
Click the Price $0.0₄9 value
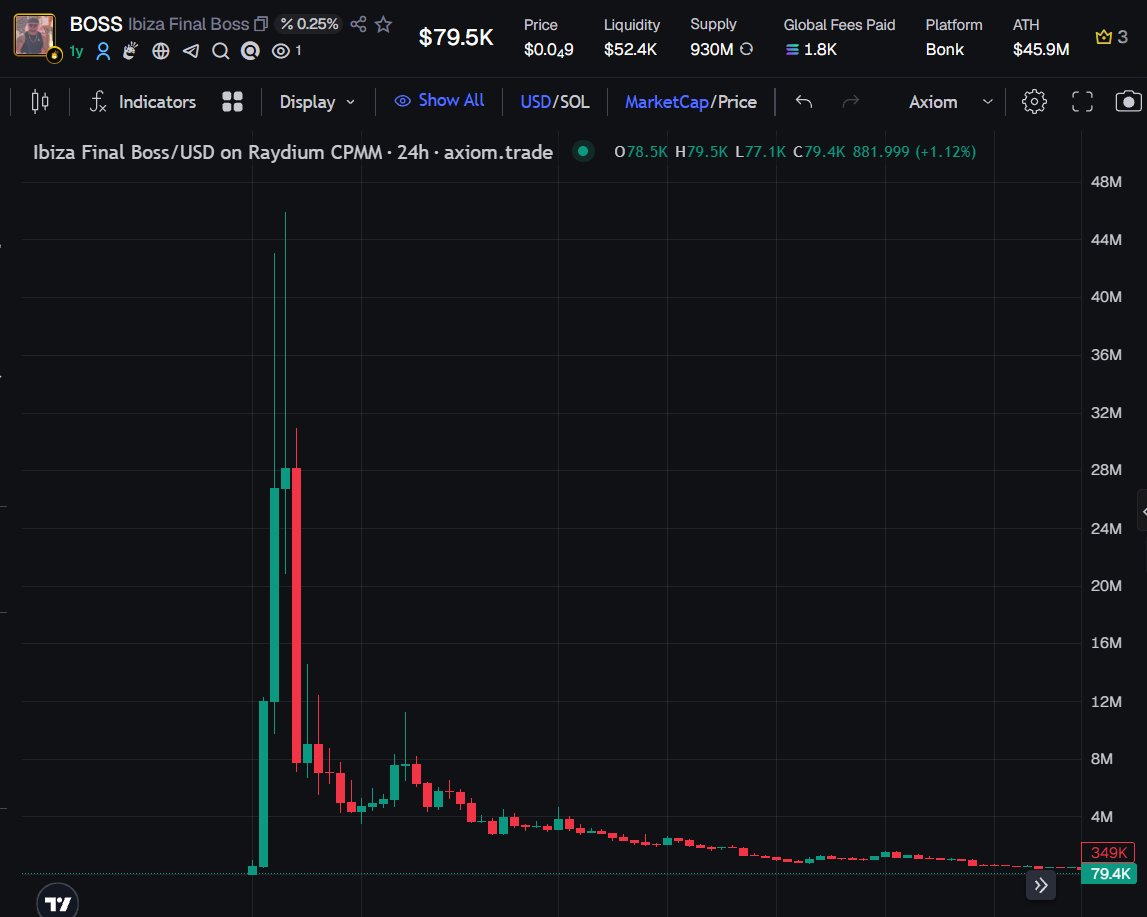tap(549, 50)
